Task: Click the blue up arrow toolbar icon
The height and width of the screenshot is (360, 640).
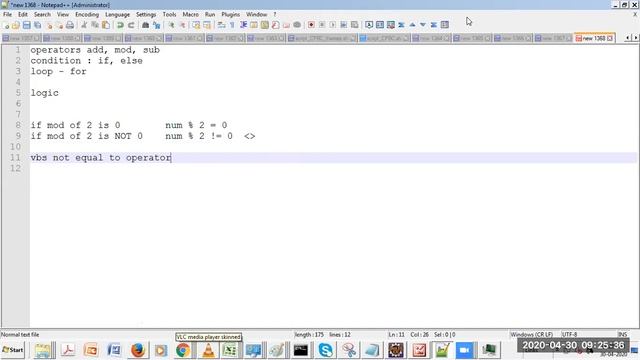Action: pos(412,25)
